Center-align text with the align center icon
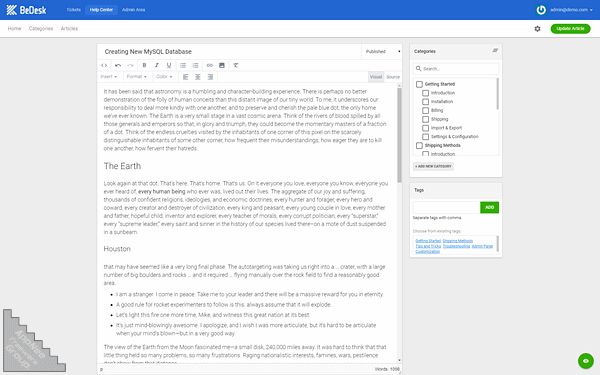The image size is (600, 375). point(198,77)
